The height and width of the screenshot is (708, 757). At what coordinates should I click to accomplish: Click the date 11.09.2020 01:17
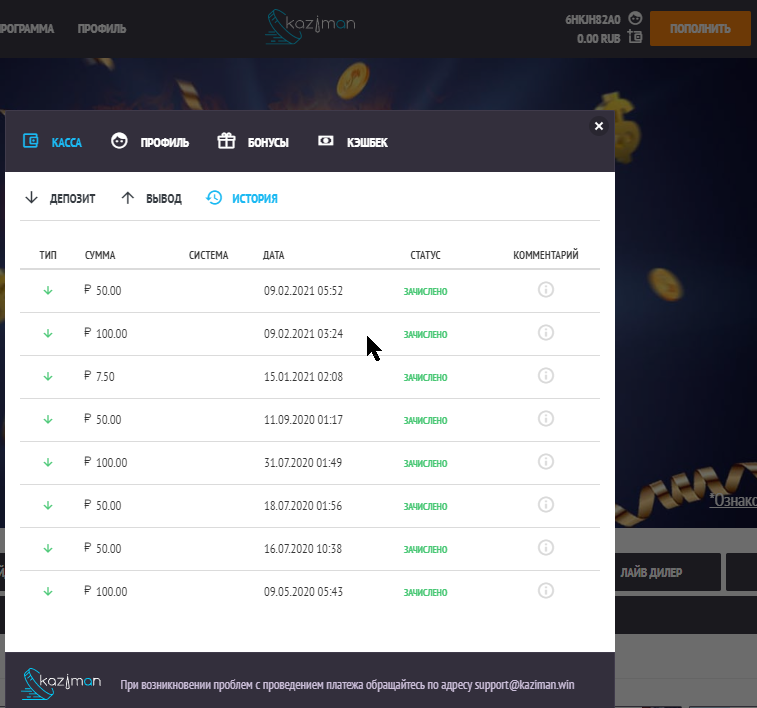(303, 419)
